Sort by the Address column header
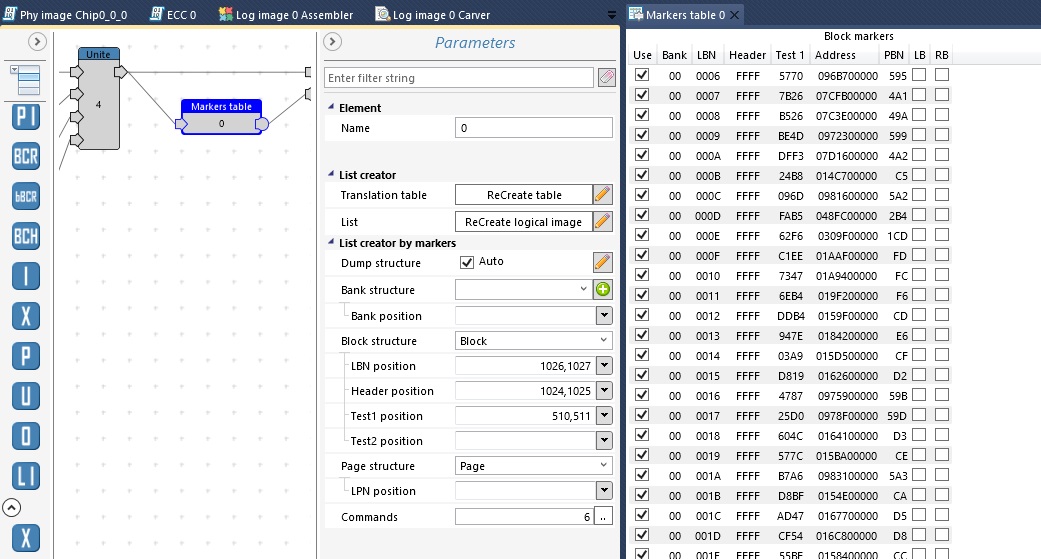The width and height of the screenshot is (1041, 559). [835, 55]
